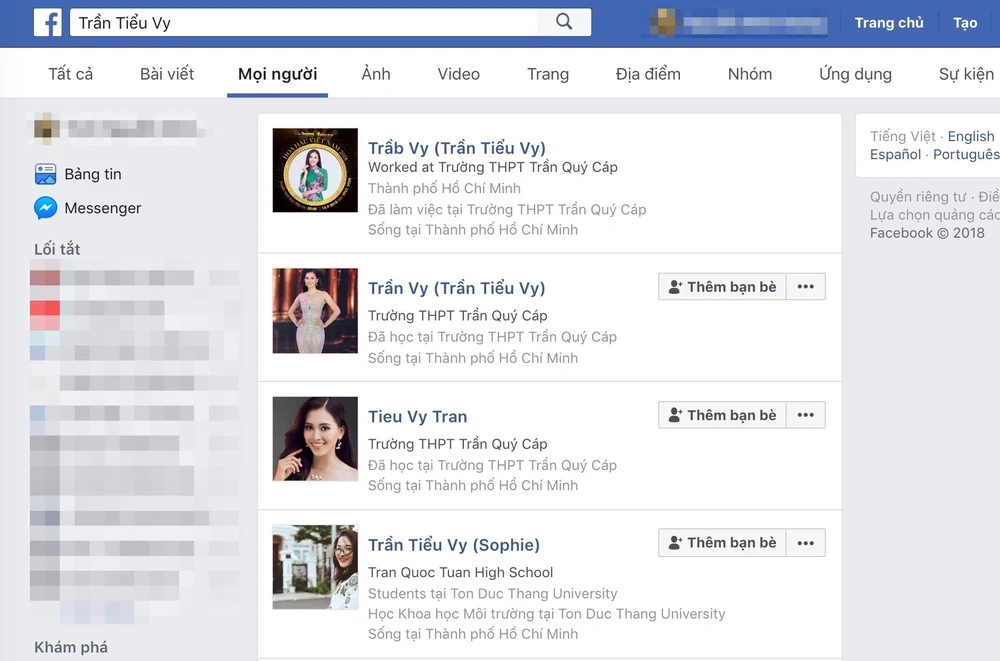Screen dimensions: 1000x661
Task: Click the magnifying glass search button
Action: pyautogui.click(x=564, y=22)
